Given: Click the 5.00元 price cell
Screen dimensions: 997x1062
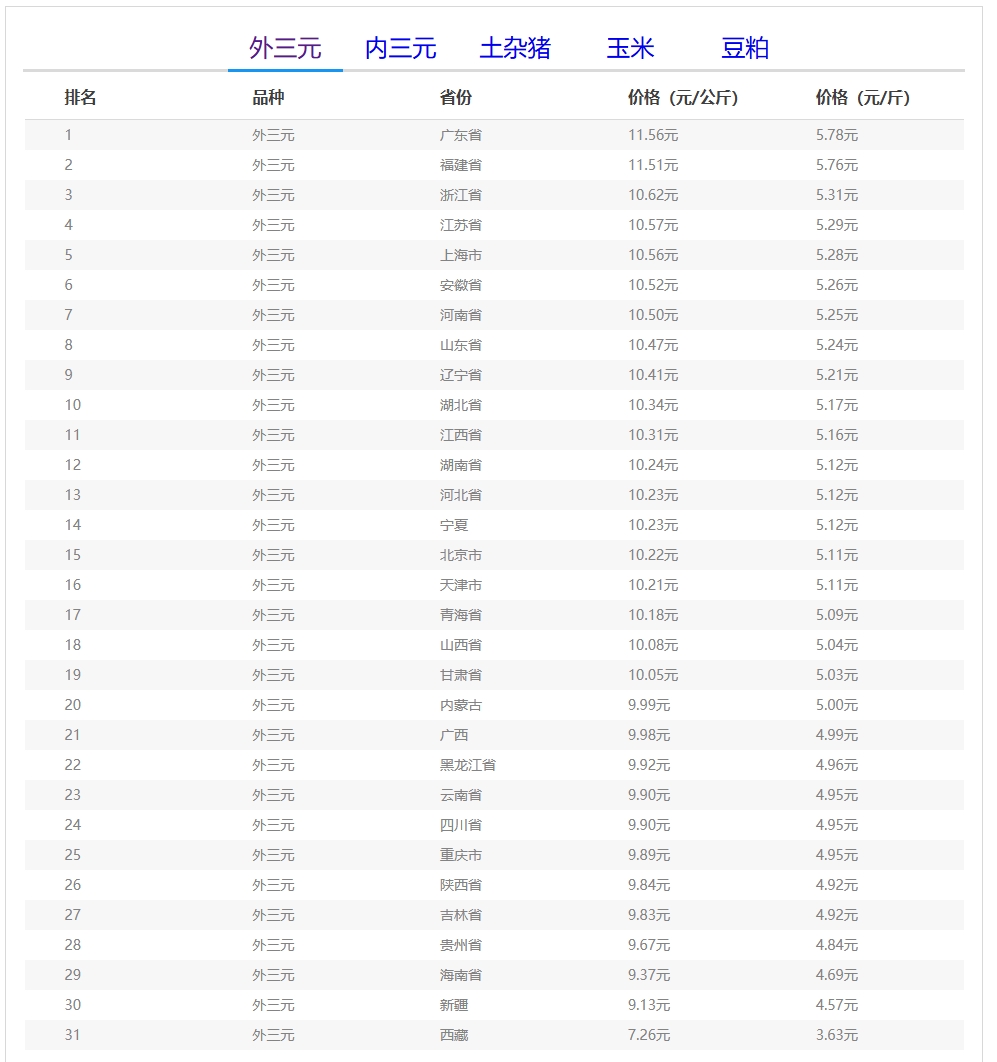Looking at the screenshot, I should click(x=836, y=705).
